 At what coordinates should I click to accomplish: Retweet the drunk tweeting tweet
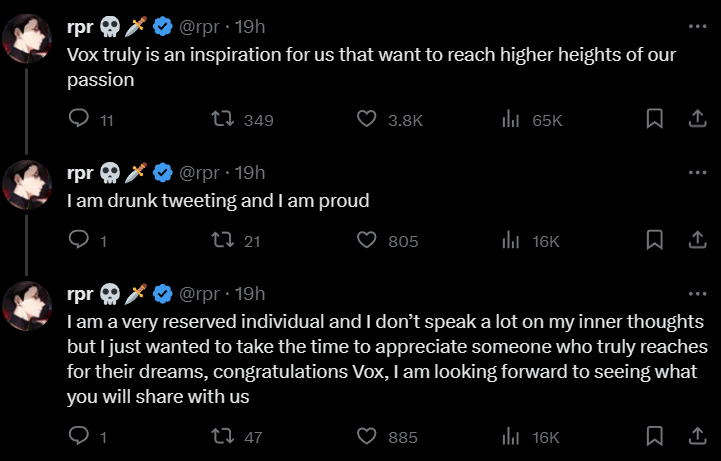225,241
